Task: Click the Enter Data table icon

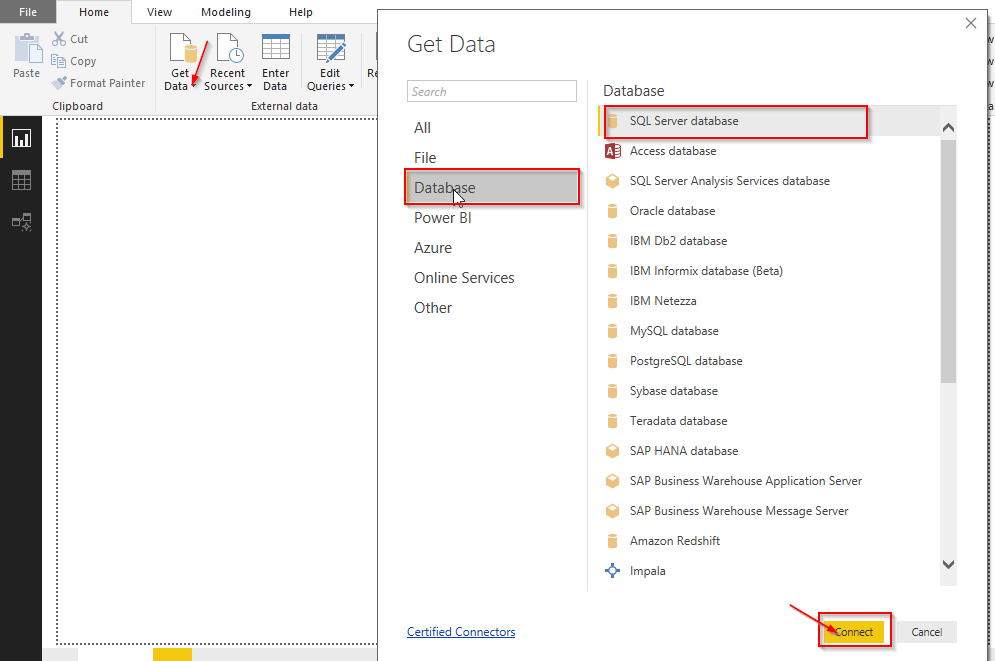Action: click(x=275, y=48)
